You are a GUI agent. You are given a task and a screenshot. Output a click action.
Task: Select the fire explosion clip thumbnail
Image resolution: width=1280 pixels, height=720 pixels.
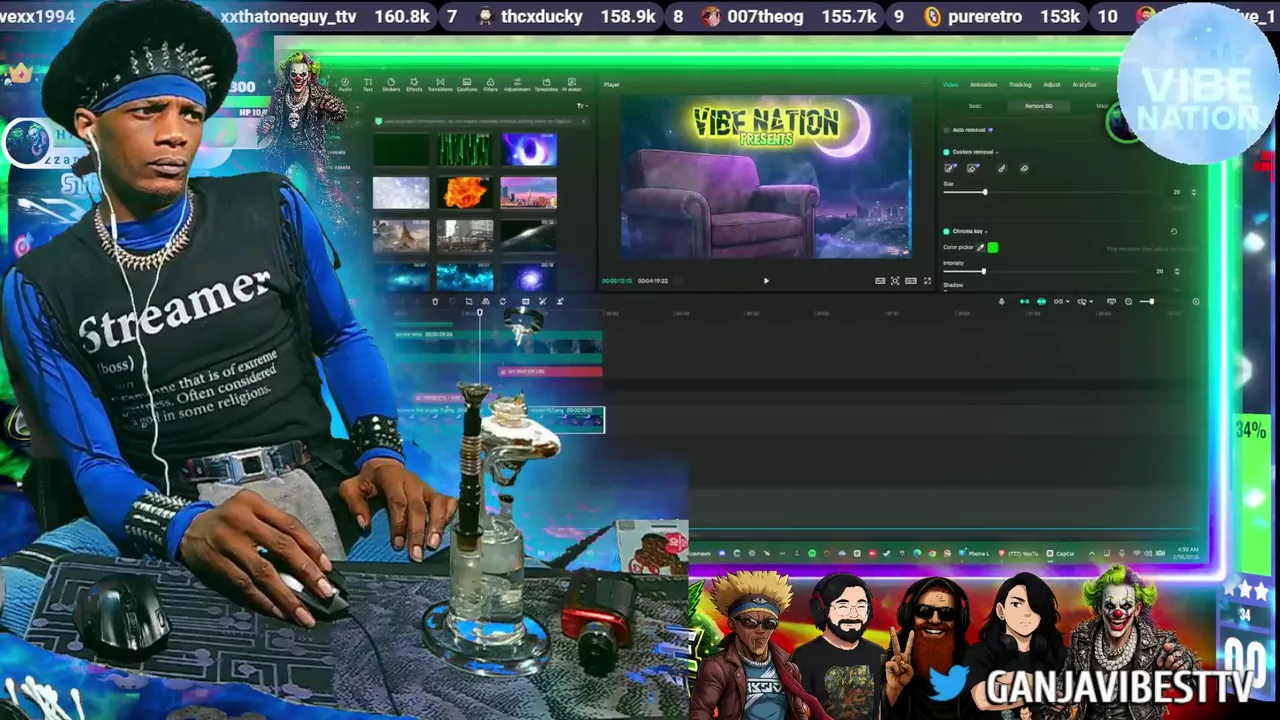[464, 193]
